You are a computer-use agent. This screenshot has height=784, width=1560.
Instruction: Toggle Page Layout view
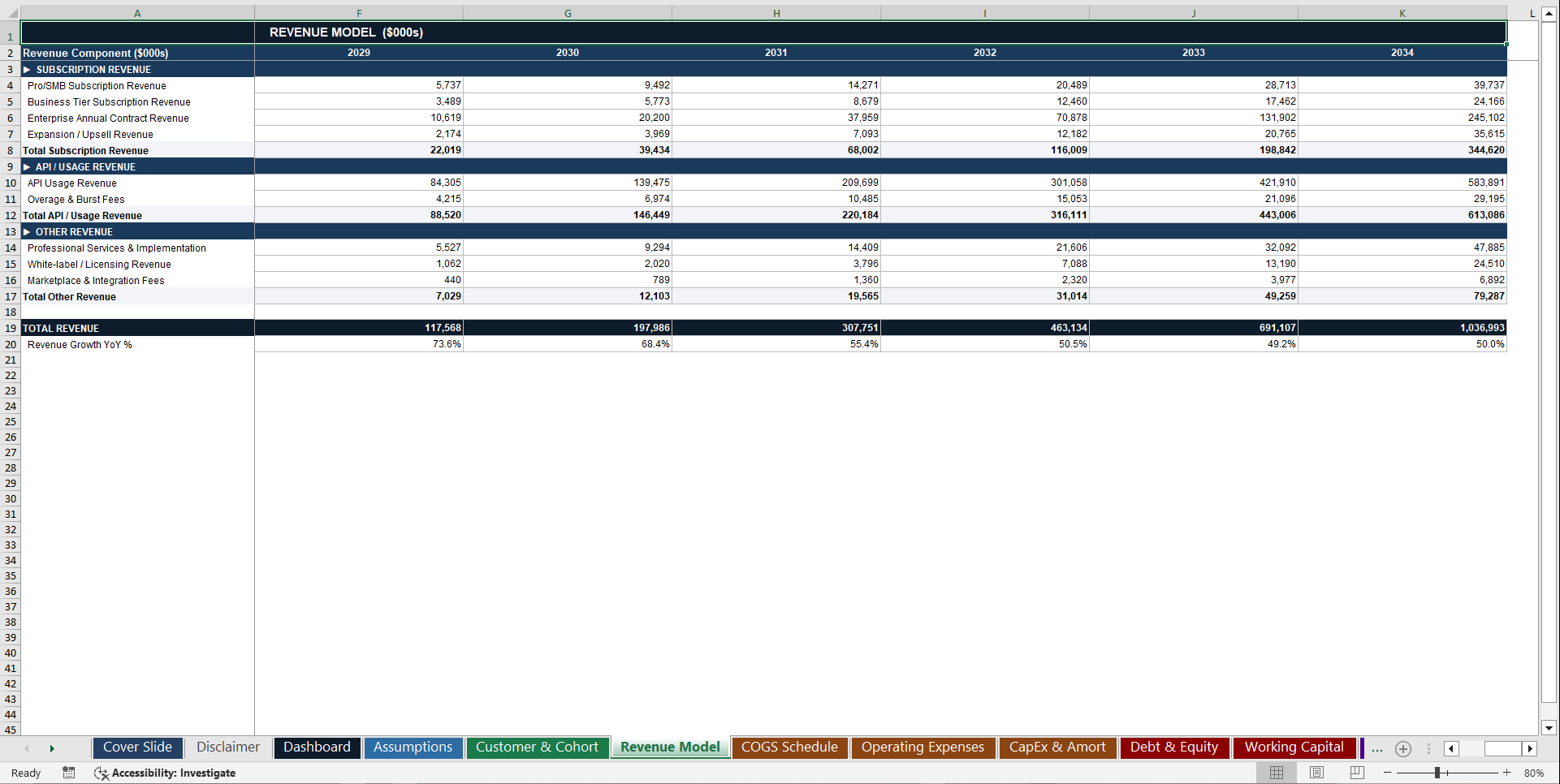(x=1316, y=773)
